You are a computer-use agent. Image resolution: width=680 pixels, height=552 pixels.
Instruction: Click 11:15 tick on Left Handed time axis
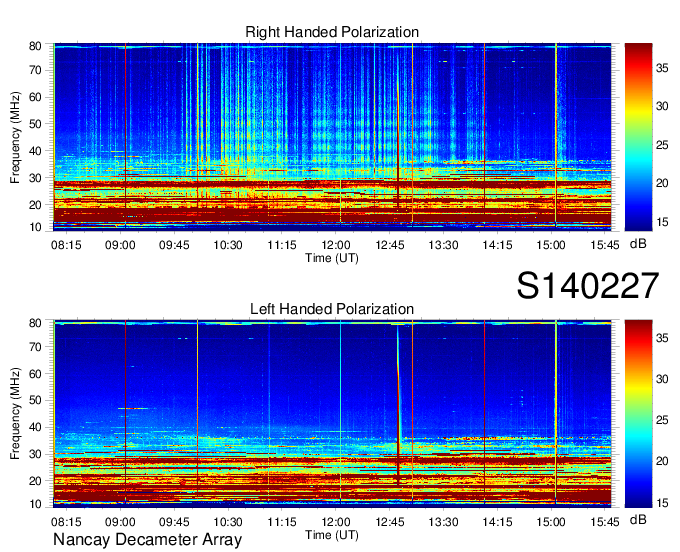[x=282, y=522]
